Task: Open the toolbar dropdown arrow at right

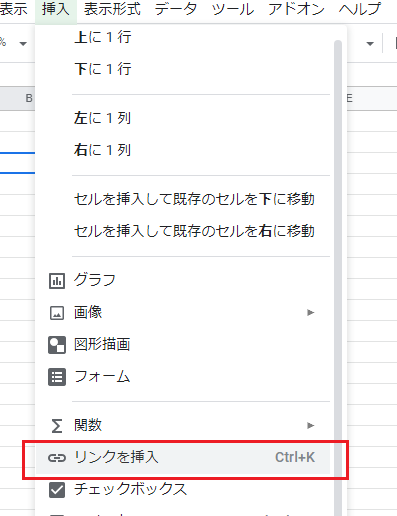Action: [x=370, y=44]
